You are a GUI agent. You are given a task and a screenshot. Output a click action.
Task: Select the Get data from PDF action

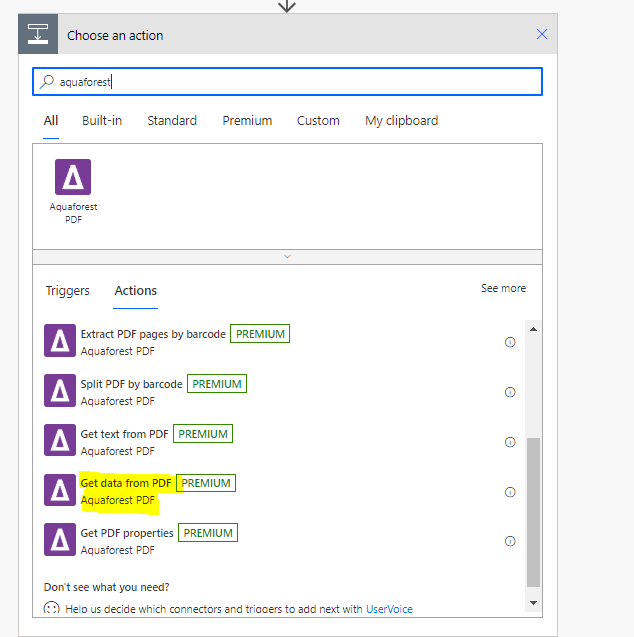126,484
